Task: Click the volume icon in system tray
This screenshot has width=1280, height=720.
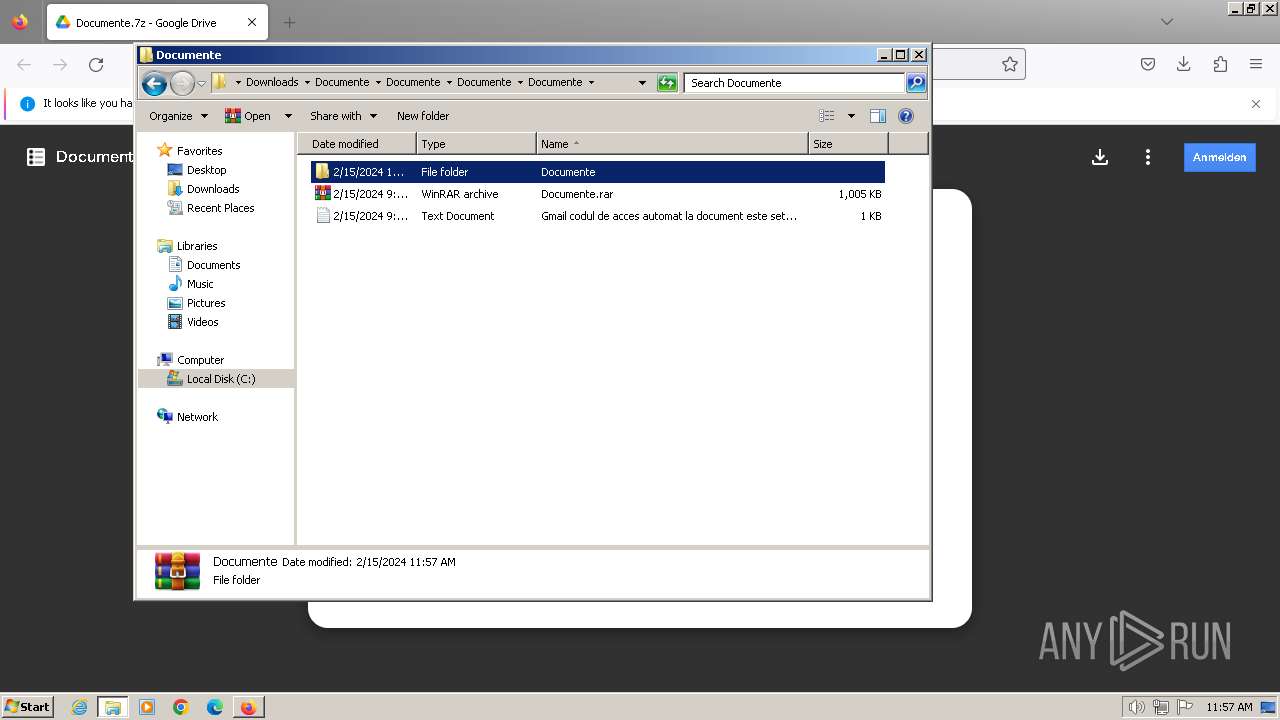Action: pos(1137,707)
